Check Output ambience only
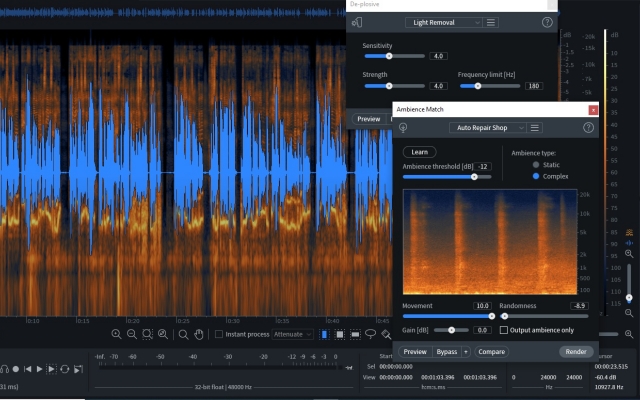640x400 pixels. [504, 330]
